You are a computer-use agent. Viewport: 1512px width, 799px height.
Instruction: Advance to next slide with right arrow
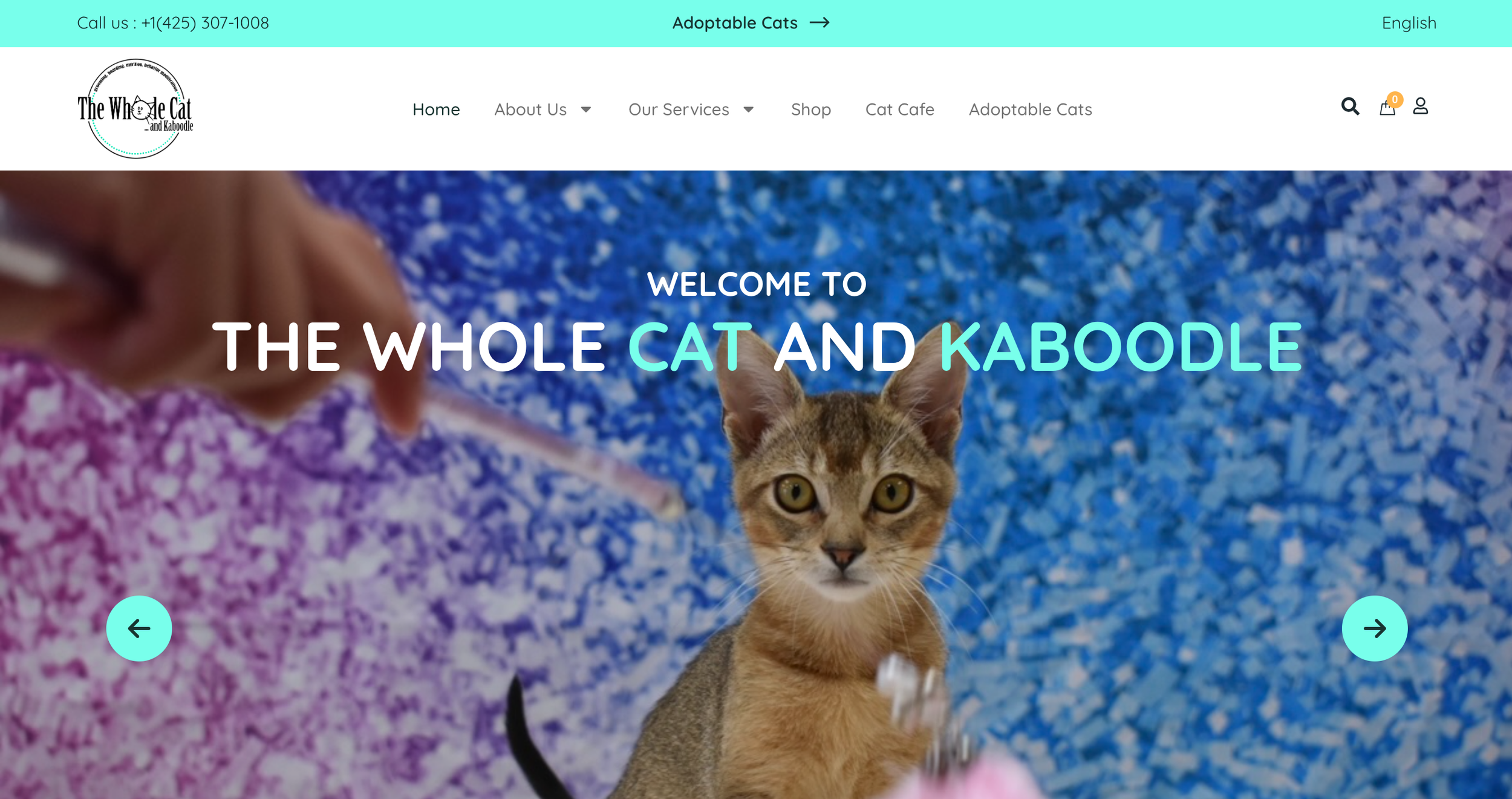1374,628
